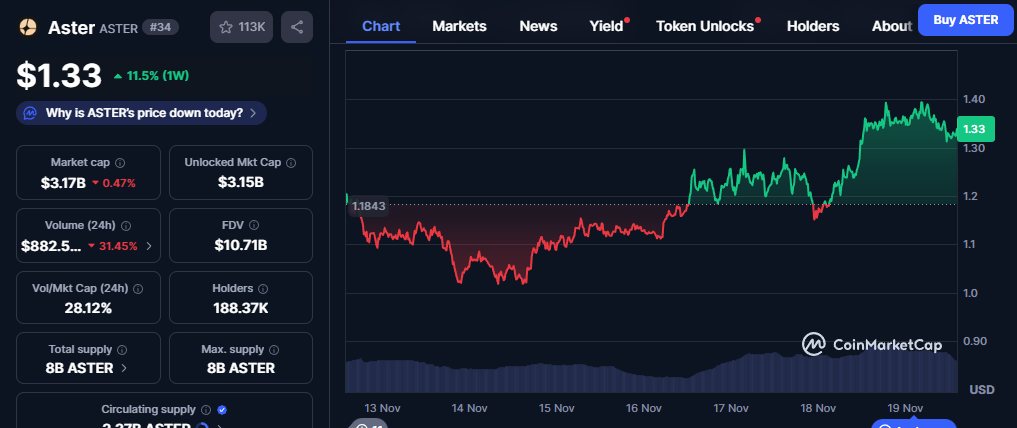Viewport: 1017px width, 428px height.
Task: Click the Holders info icon
Action: 261,289
